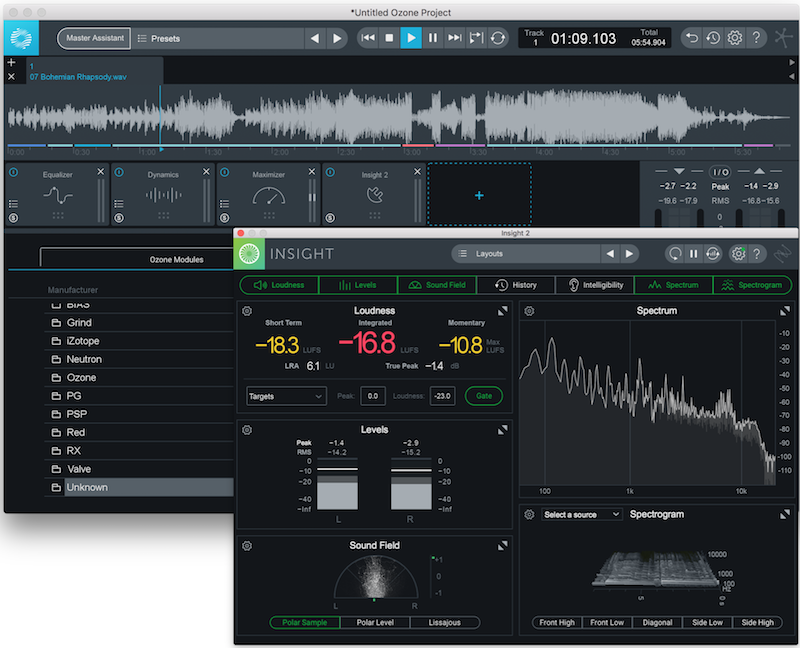The image size is (800, 648).
Task: Go to previous preset in Ozone toolbar
Action: coord(315,38)
